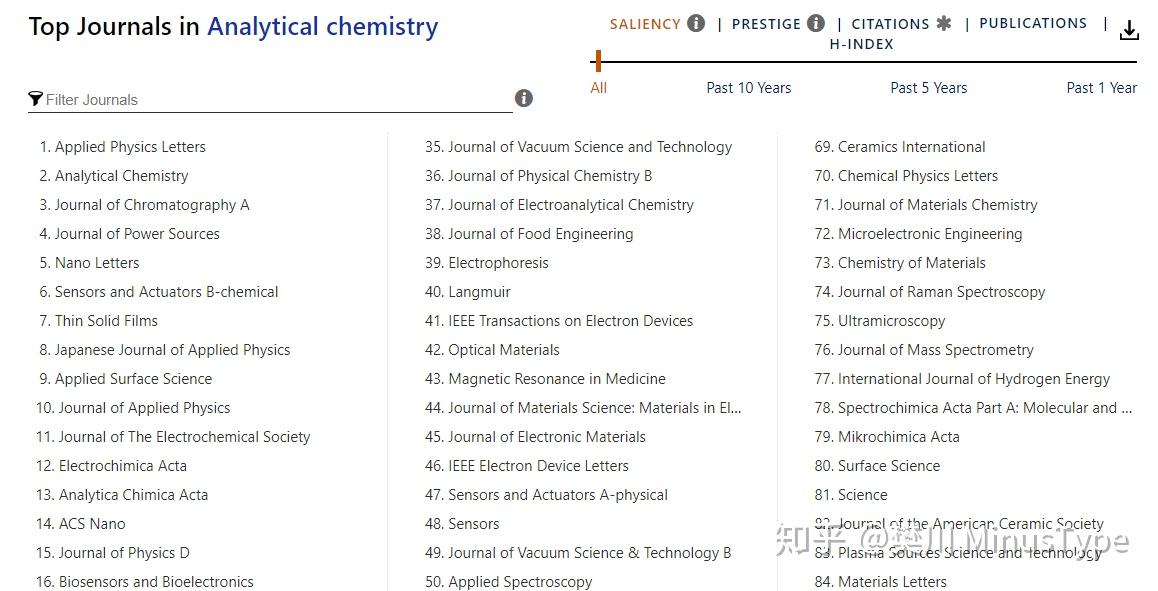This screenshot has width=1158, height=591.
Task: Click the Citations asterisk icon
Action: pyautogui.click(x=944, y=24)
